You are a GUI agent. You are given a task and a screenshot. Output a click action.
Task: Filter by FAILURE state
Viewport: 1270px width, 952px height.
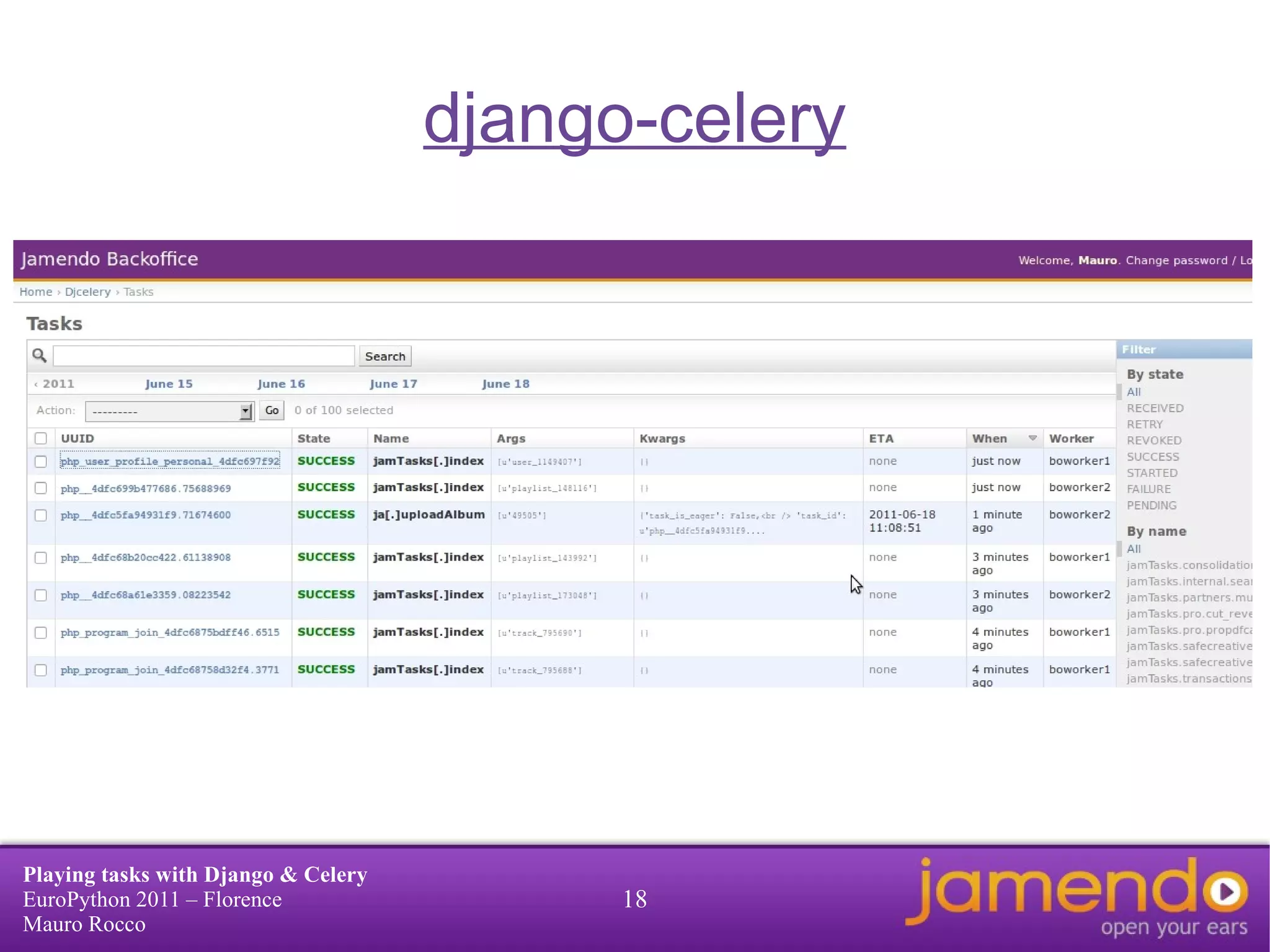click(x=1148, y=489)
